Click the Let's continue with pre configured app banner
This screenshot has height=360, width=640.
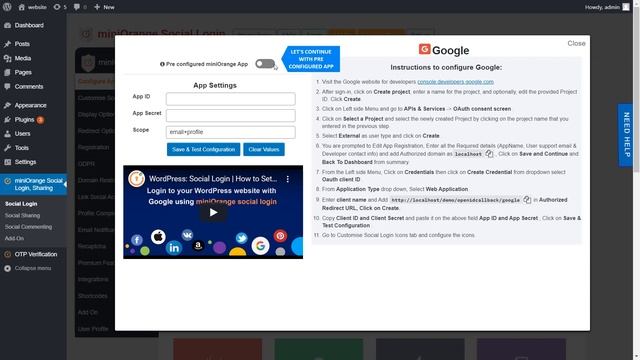coord(311,59)
